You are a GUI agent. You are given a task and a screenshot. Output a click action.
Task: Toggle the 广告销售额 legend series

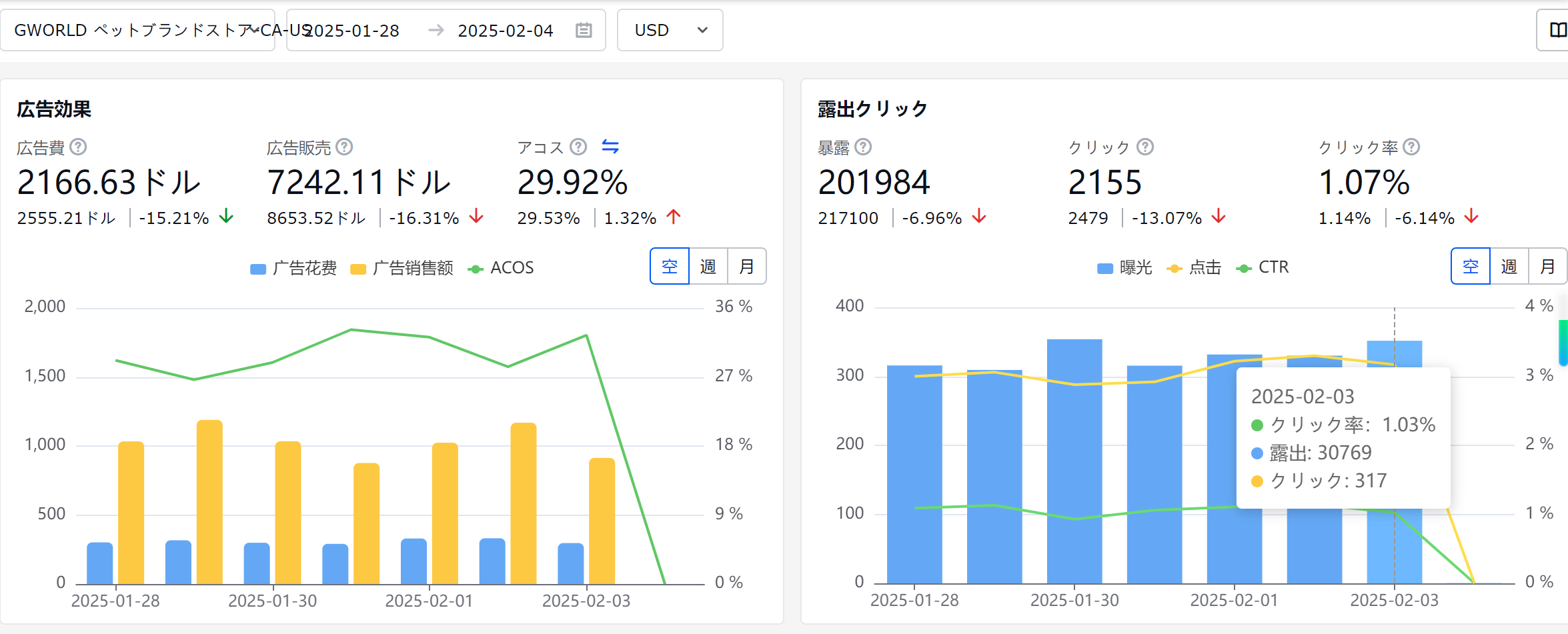pos(402,268)
